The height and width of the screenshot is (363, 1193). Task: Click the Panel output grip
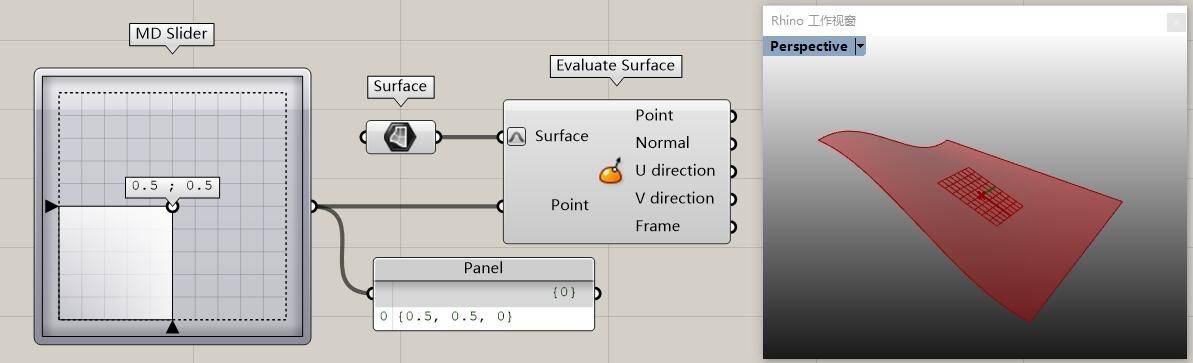(x=597, y=294)
